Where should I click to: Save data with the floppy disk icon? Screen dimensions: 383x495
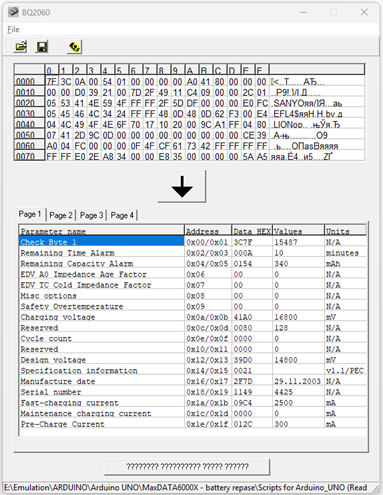point(42,46)
